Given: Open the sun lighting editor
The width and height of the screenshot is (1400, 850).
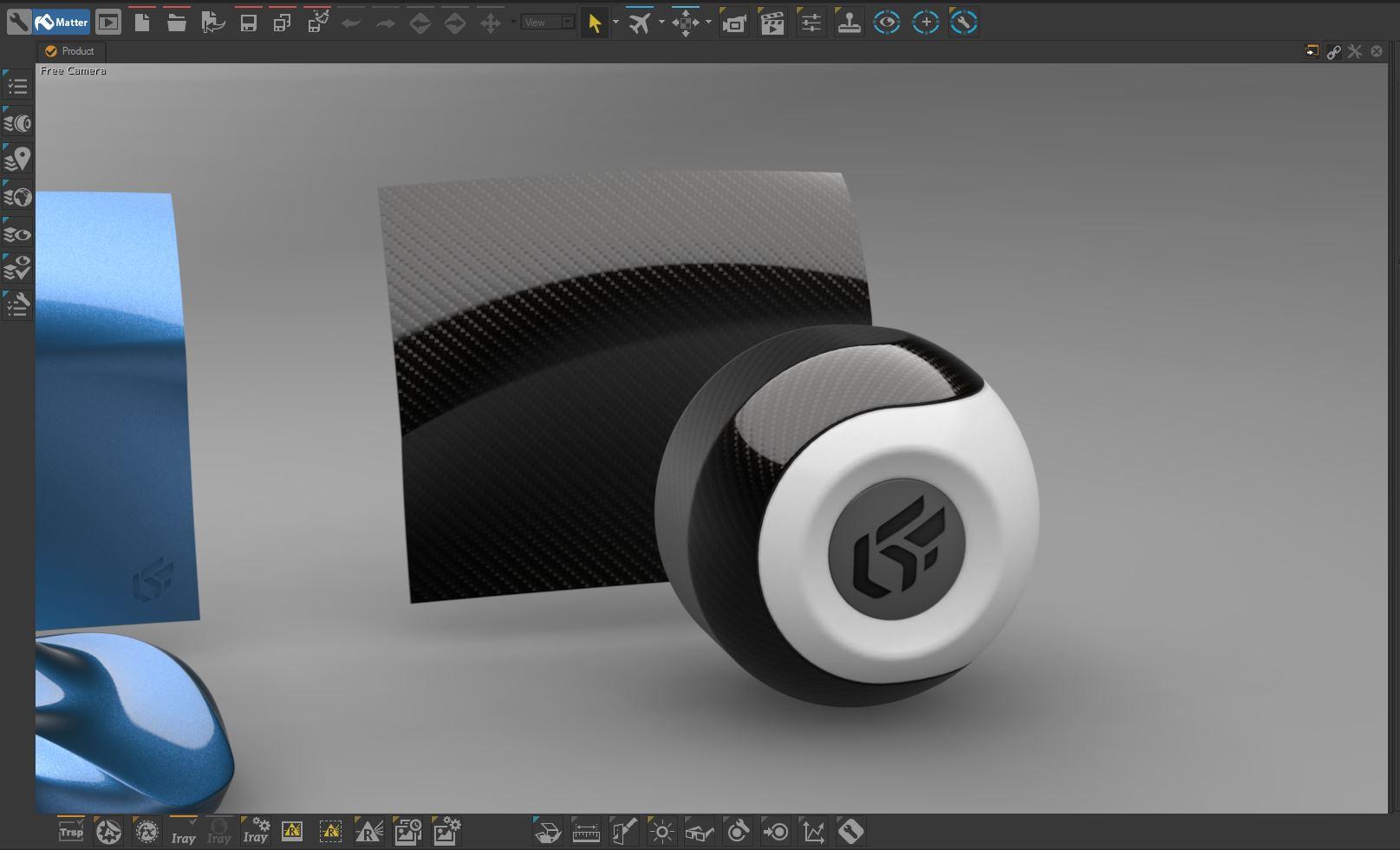Looking at the screenshot, I should coord(662,832).
